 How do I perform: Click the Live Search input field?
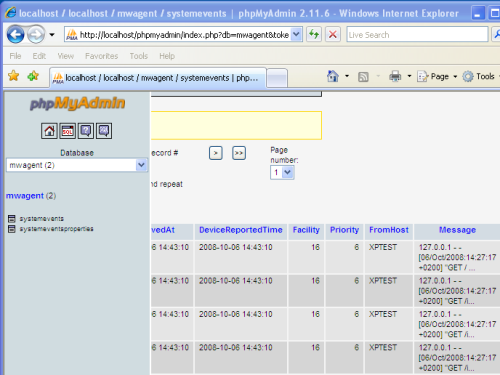coord(417,35)
